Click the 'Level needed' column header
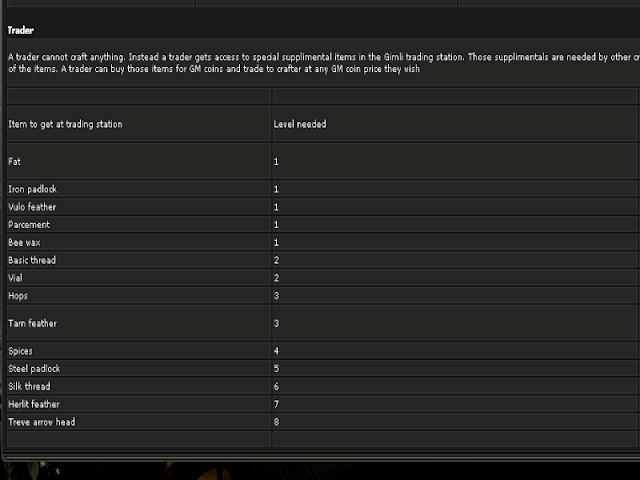 point(300,124)
